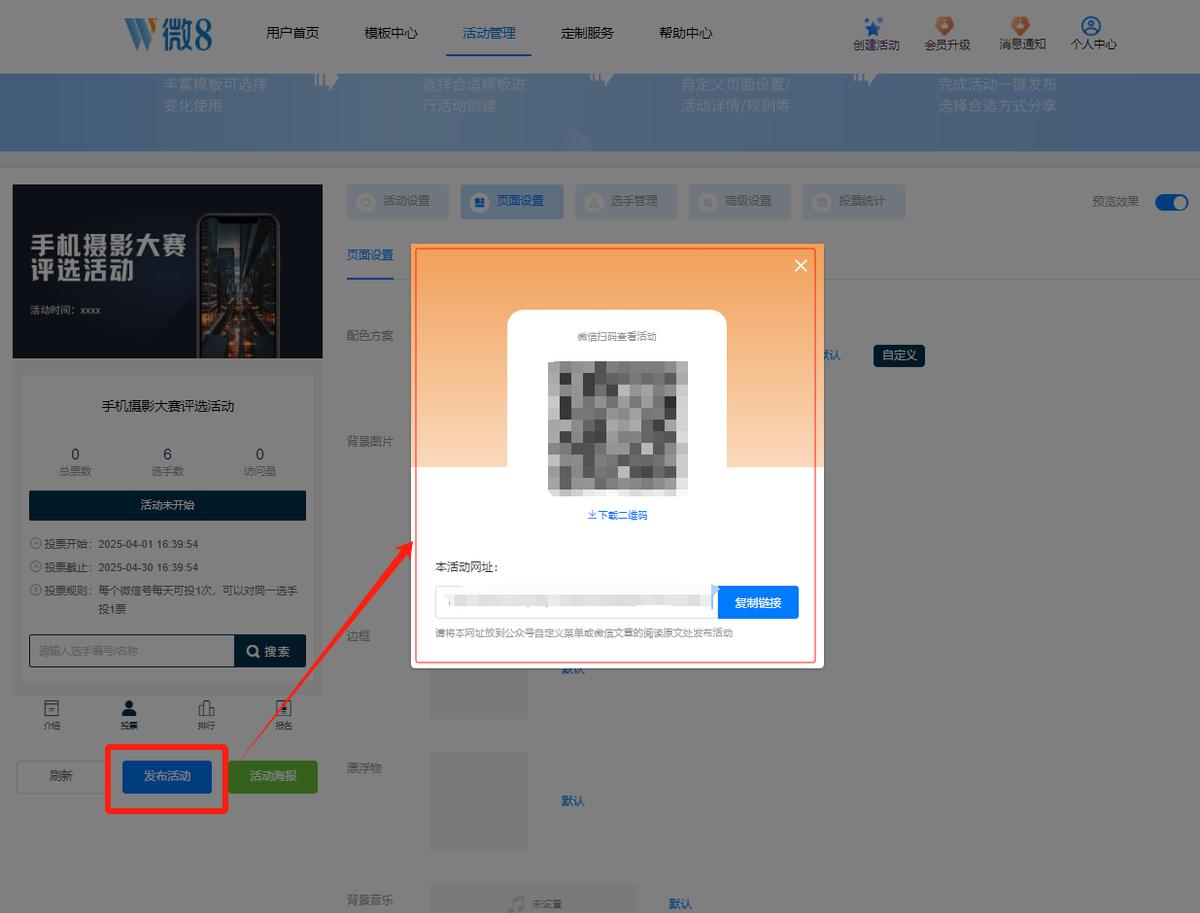
Task: Click 默认 link for 背景音乐
Action: point(680,904)
